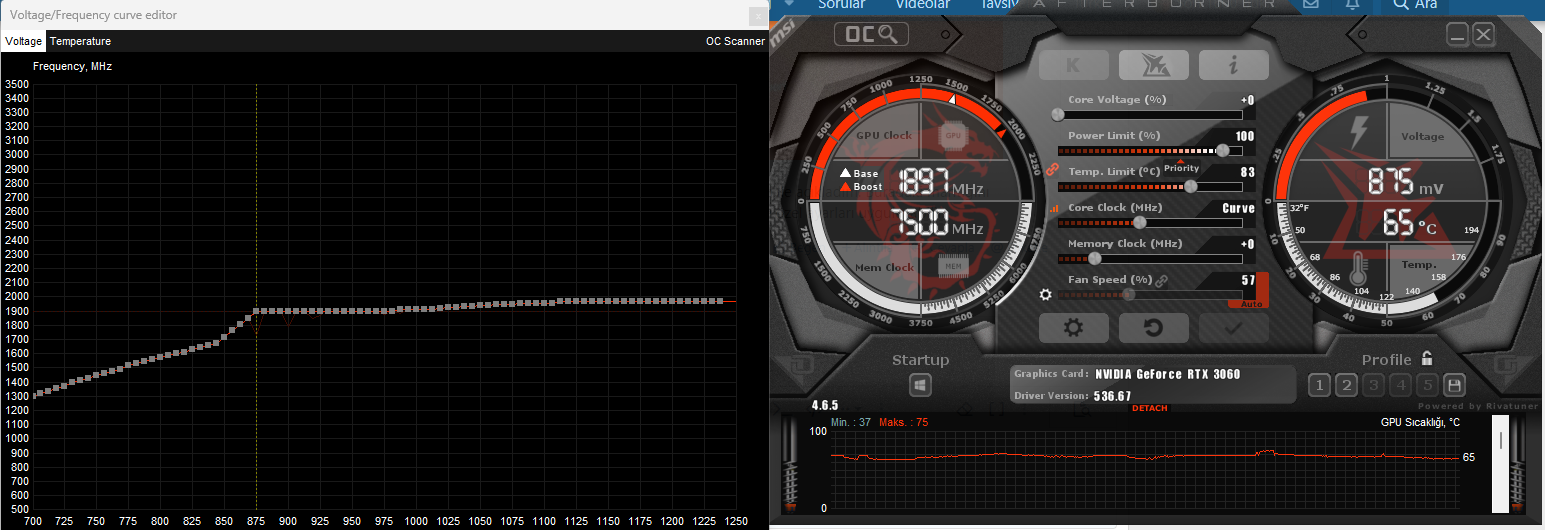Click the Temp. Limit slider handle
Image resolution: width=1545 pixels, height=530 pixels.
(1190, 187)
